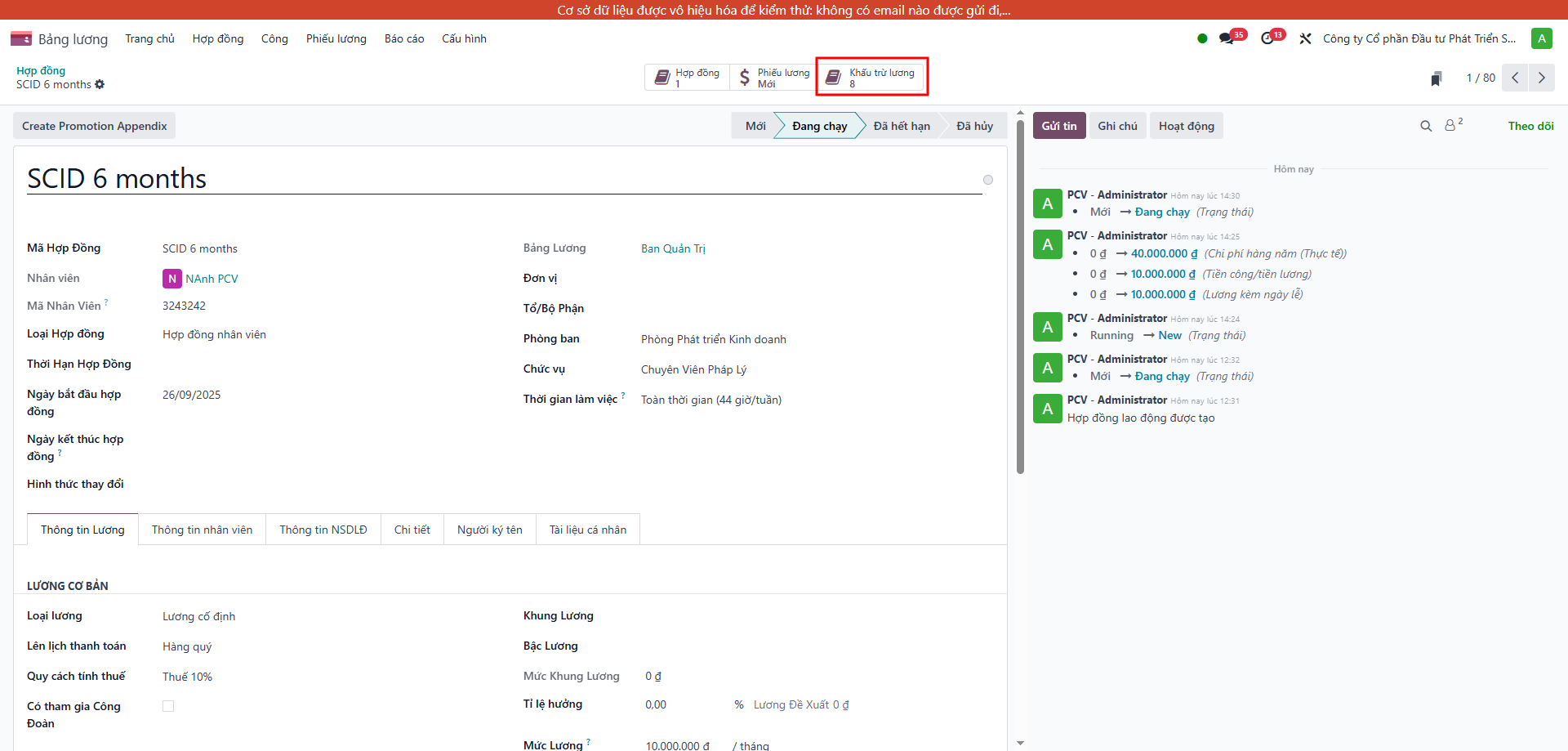The width and height of the screenshot is (1568, 751).
Task: Click the Ghi chú button
Action: pos(1117,126)
